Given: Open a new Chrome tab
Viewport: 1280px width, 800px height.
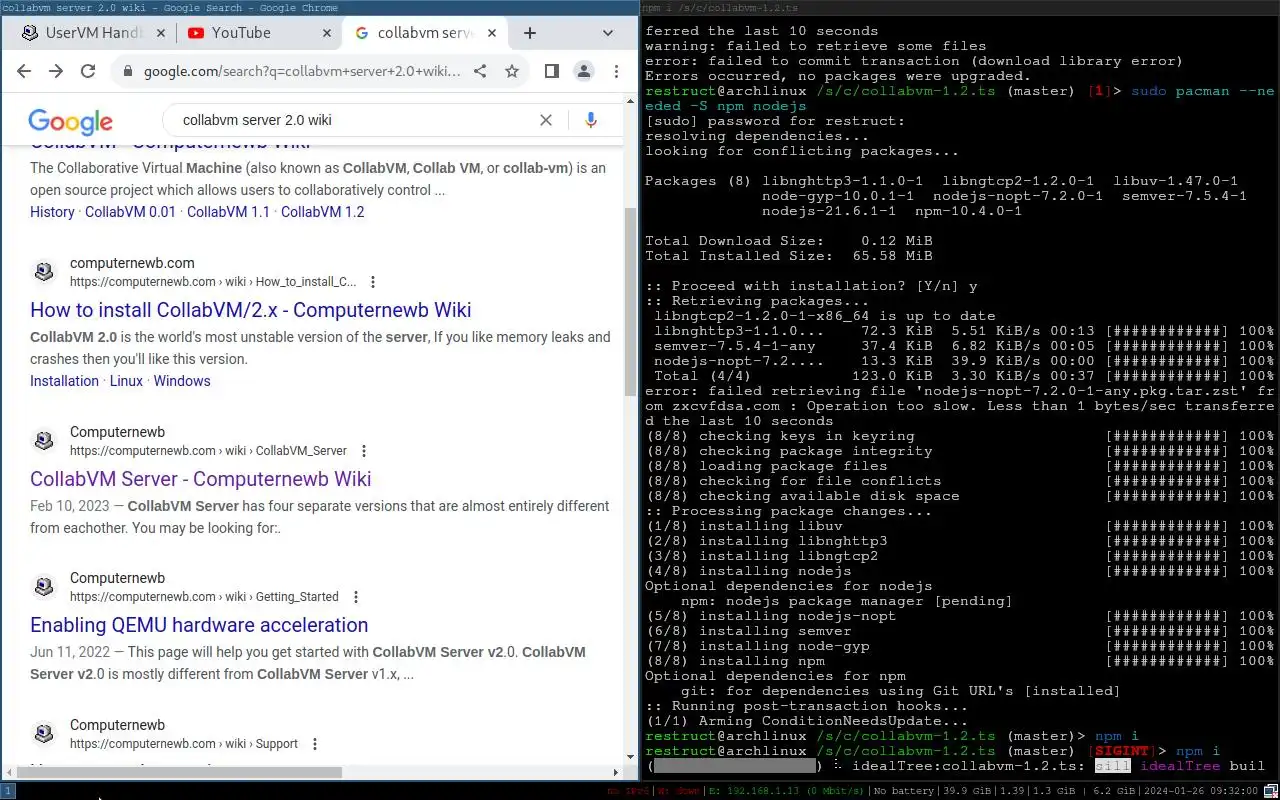Looking at the screenshot, I should pyautogui.click(x=530, y=33).
